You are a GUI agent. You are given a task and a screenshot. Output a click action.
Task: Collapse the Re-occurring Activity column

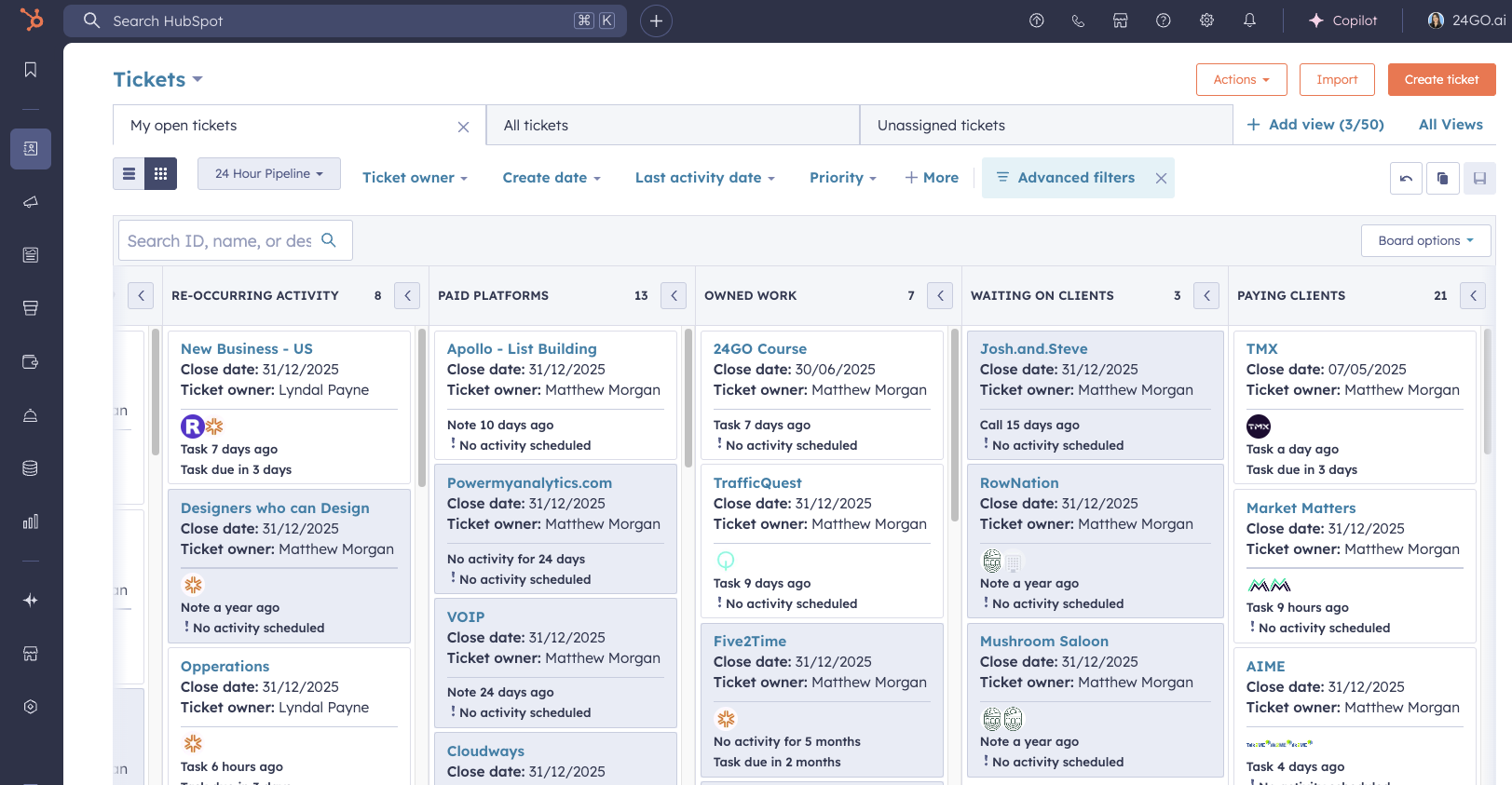point(407,296)
